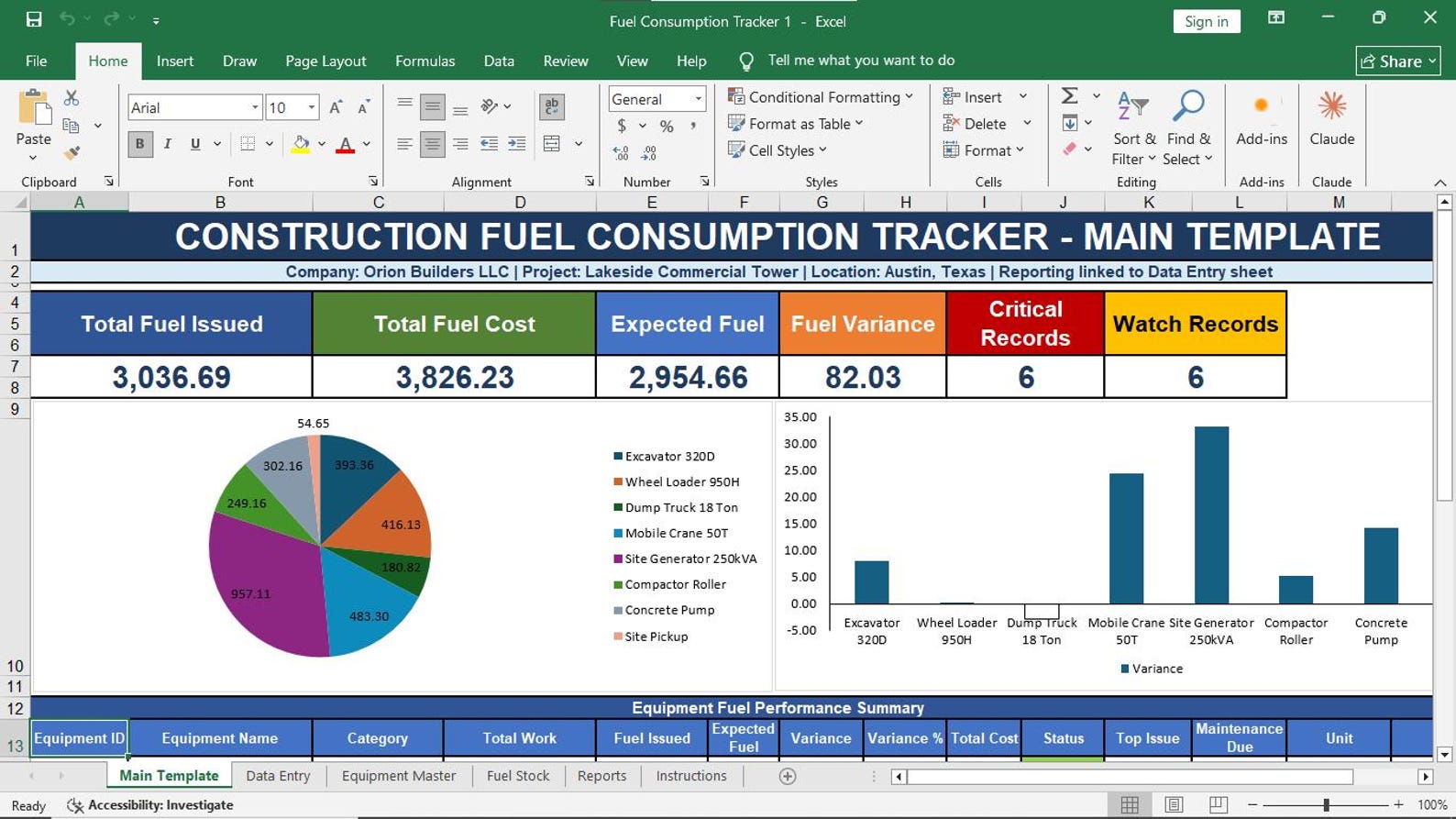
Task: Click the Merge & Center icon
Action: point(552,144)
